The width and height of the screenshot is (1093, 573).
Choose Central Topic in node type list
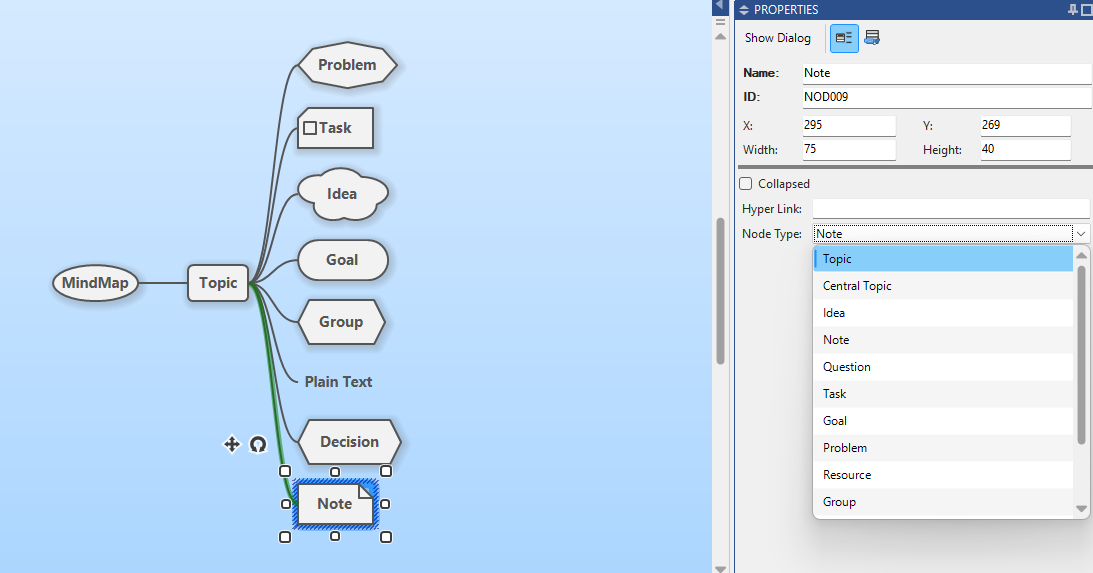tap(943, 286)
